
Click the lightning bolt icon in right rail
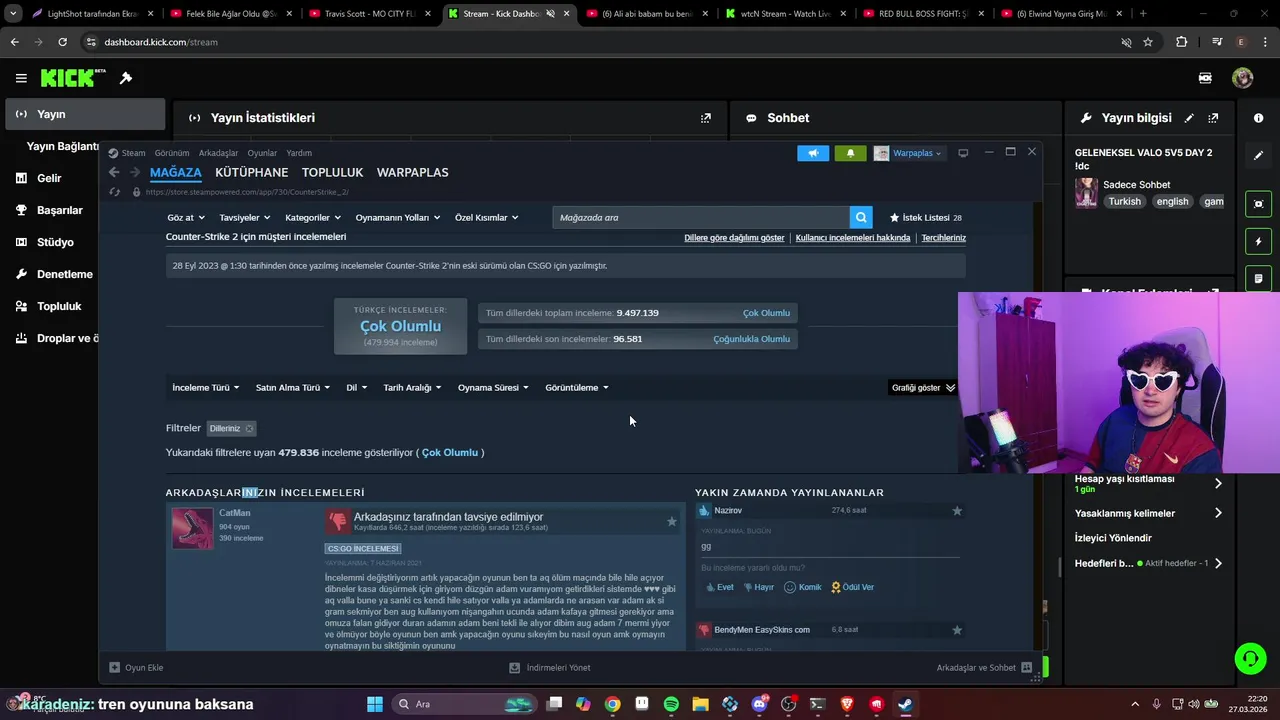point(1258,242)
